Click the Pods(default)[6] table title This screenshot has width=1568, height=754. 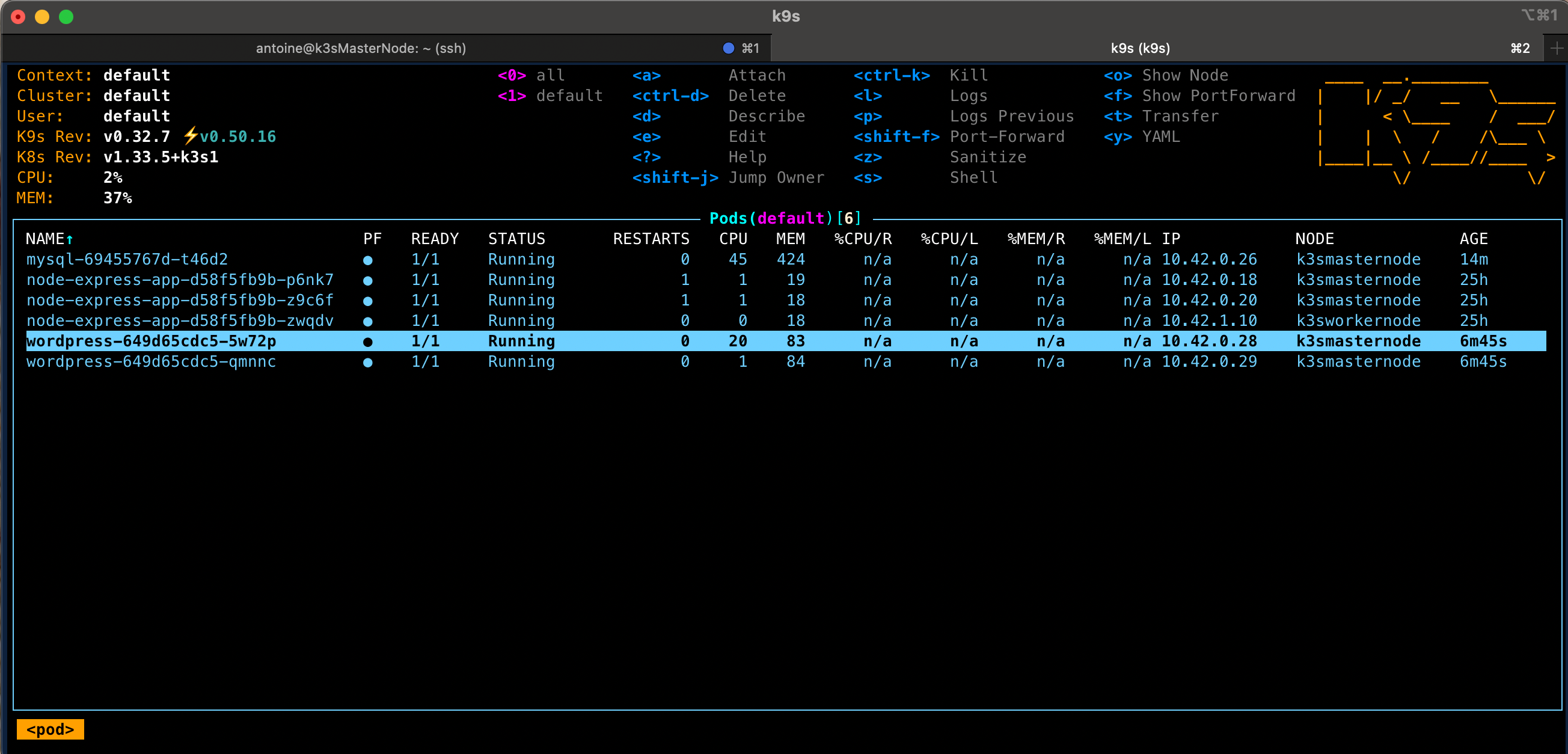(x=785, y=218)
